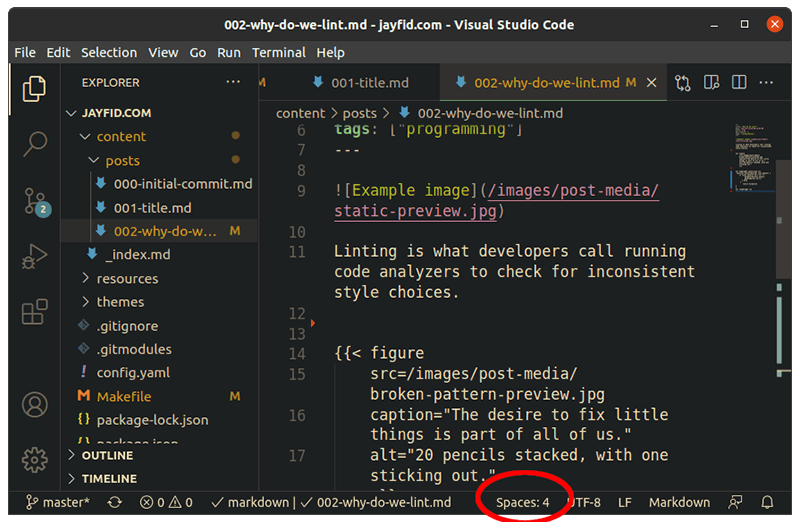Open the .gitmodules file

(159, 350)
